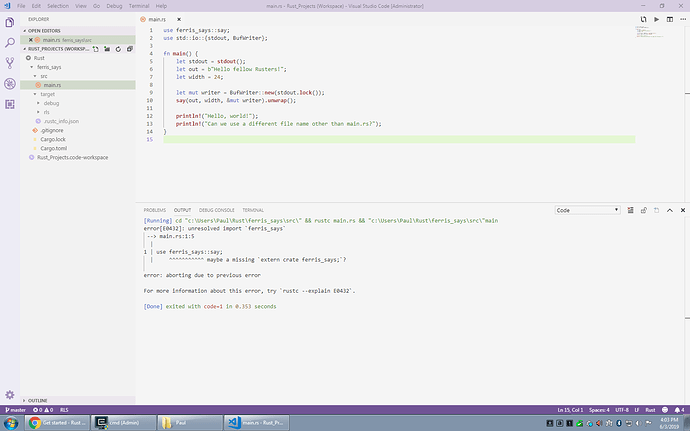Open the .rustc_info.json file
The height and width of the screenshot is (431, 690).
61,121
